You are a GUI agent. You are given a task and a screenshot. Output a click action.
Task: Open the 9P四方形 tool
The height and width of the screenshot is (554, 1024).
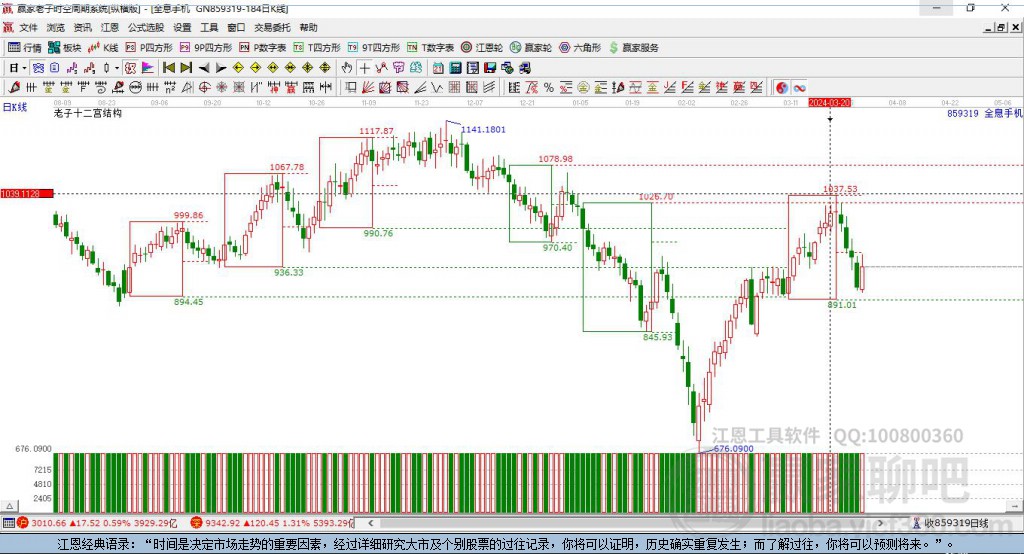pos(206,48)
